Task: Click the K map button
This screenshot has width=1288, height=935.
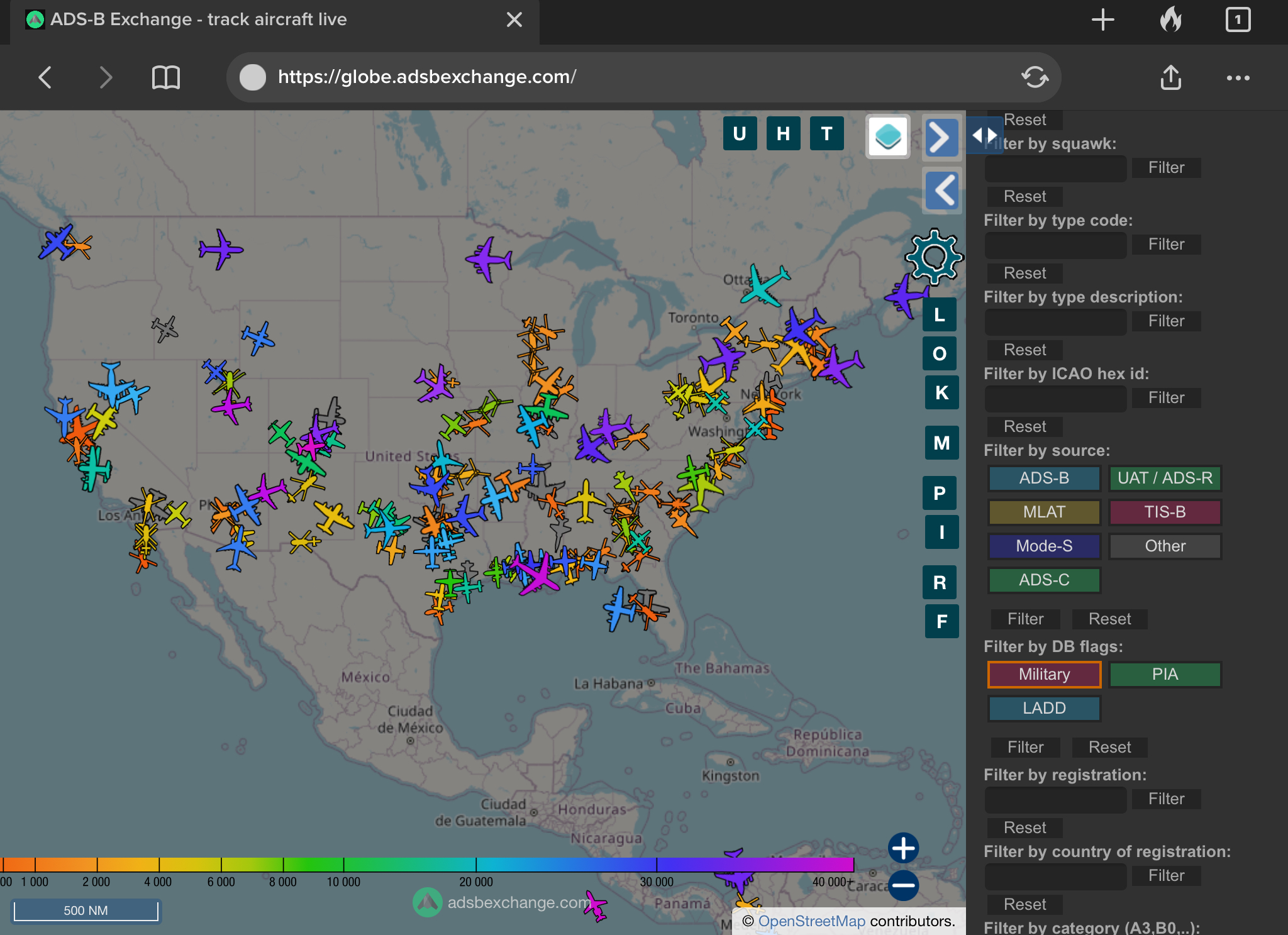Action: pos(941,392)
